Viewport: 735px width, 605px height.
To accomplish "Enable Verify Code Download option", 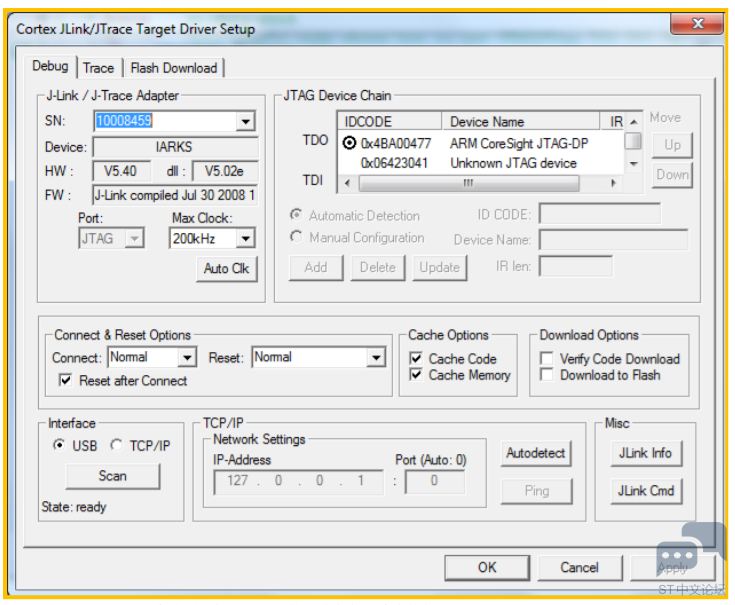I will click(x=547, y=359).
